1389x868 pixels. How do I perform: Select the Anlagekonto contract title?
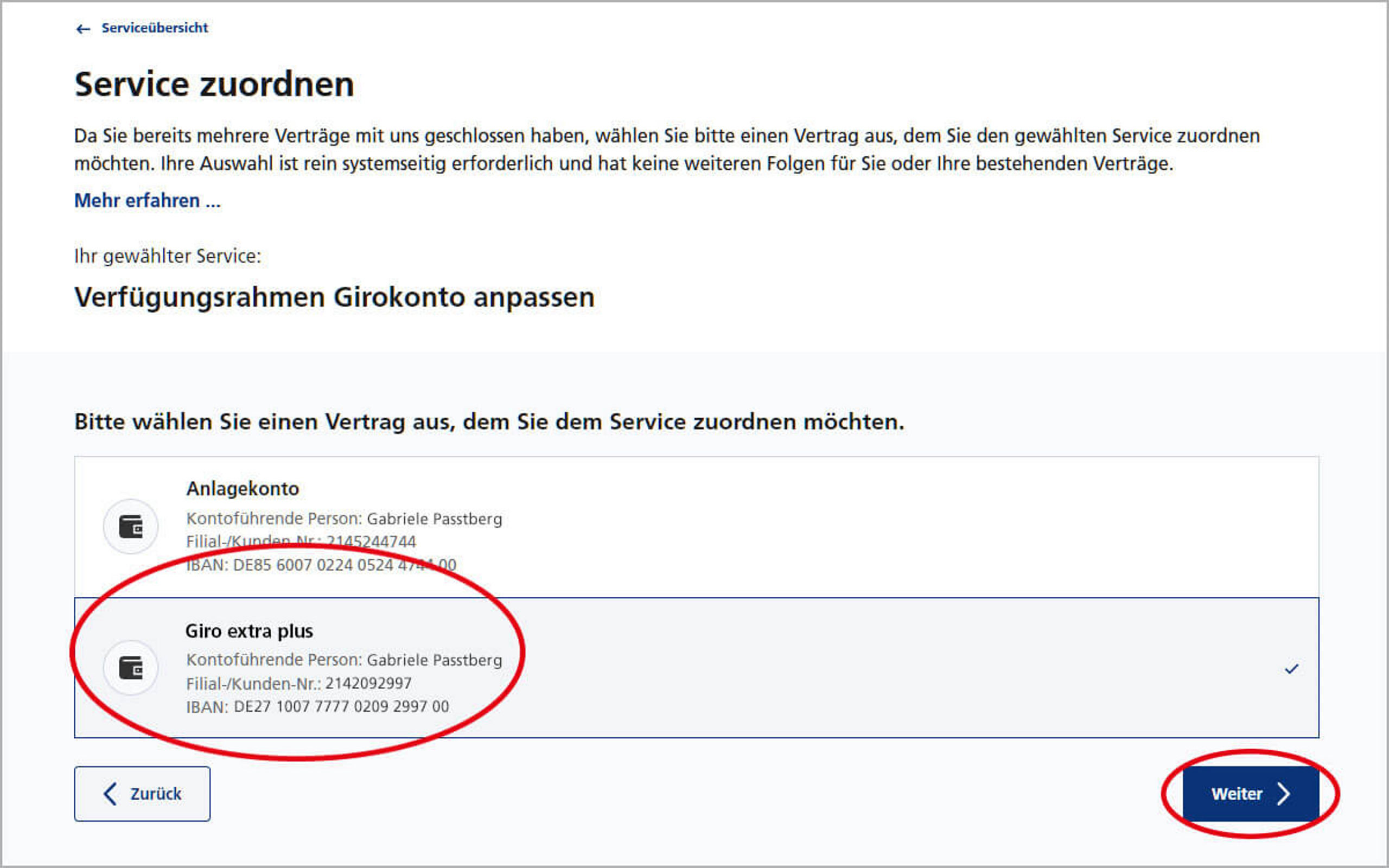click(242, 489)
